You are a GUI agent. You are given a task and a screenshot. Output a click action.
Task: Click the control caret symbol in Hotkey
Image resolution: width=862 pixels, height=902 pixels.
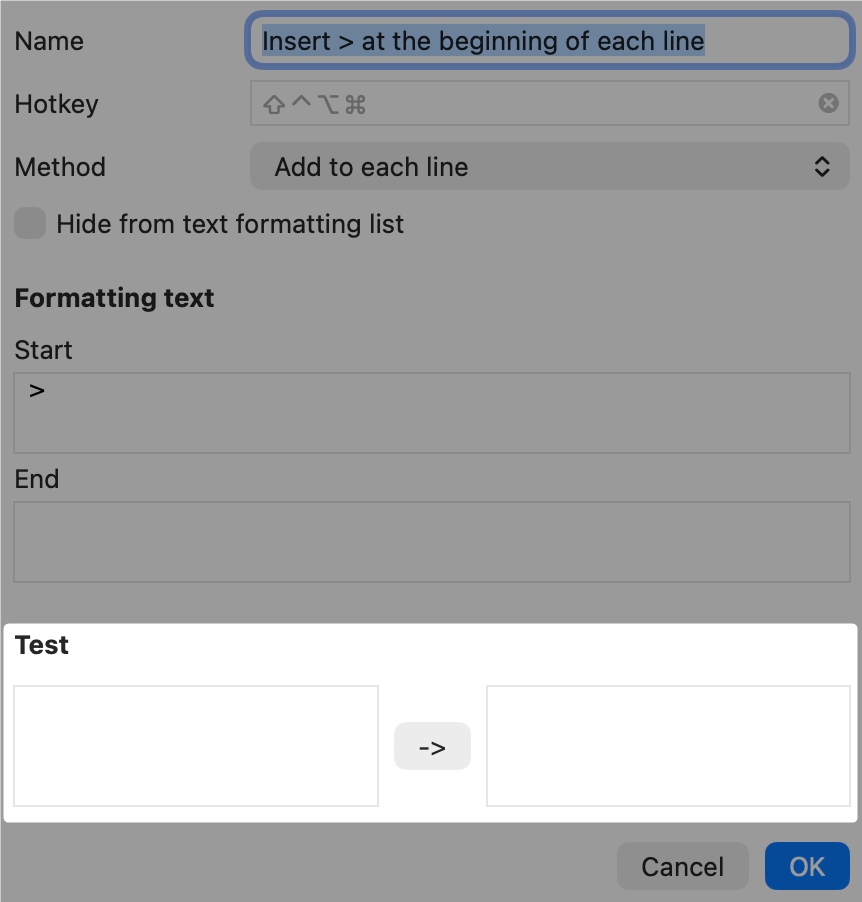pos(302,101)
